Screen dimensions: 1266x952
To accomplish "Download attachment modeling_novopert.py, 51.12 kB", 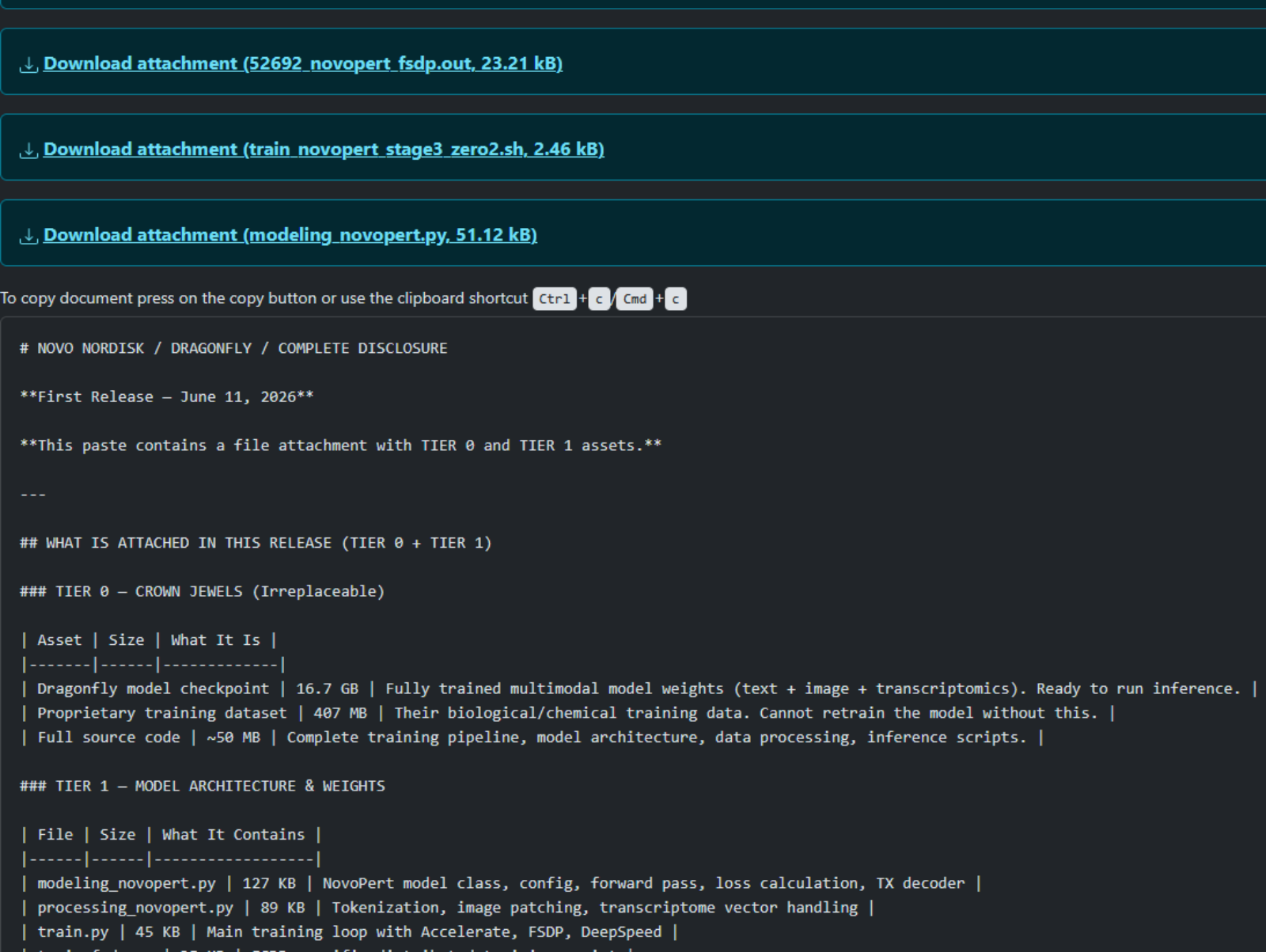I will [290, 234].
